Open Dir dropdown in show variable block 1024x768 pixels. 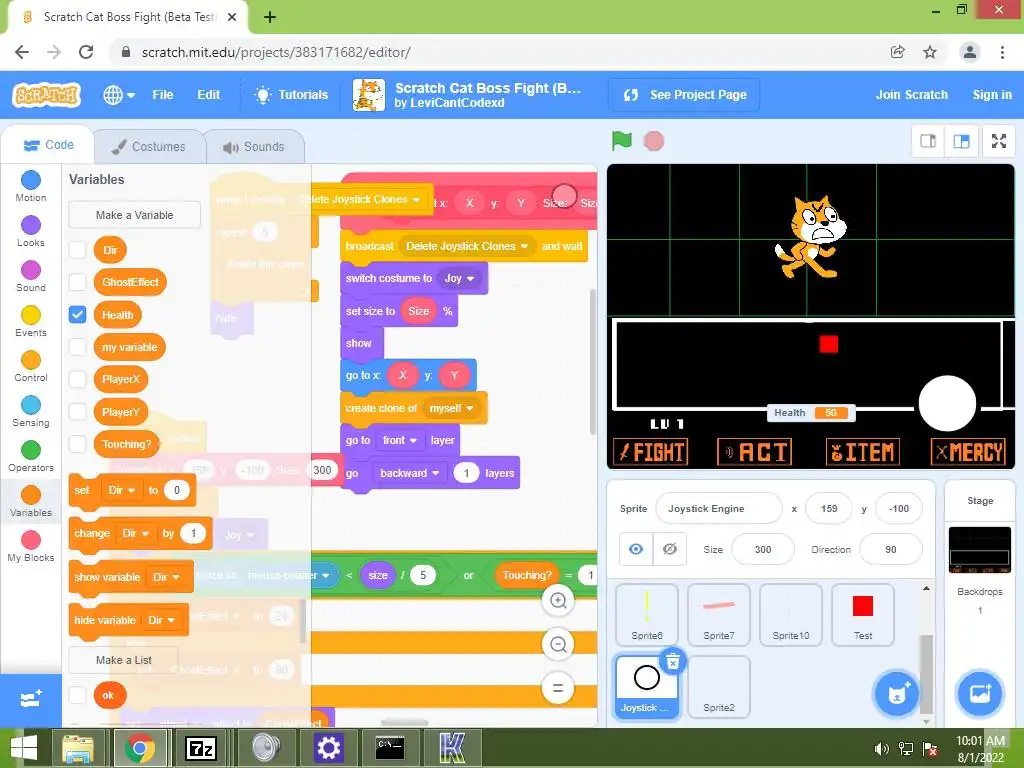(x=167, y=577)
